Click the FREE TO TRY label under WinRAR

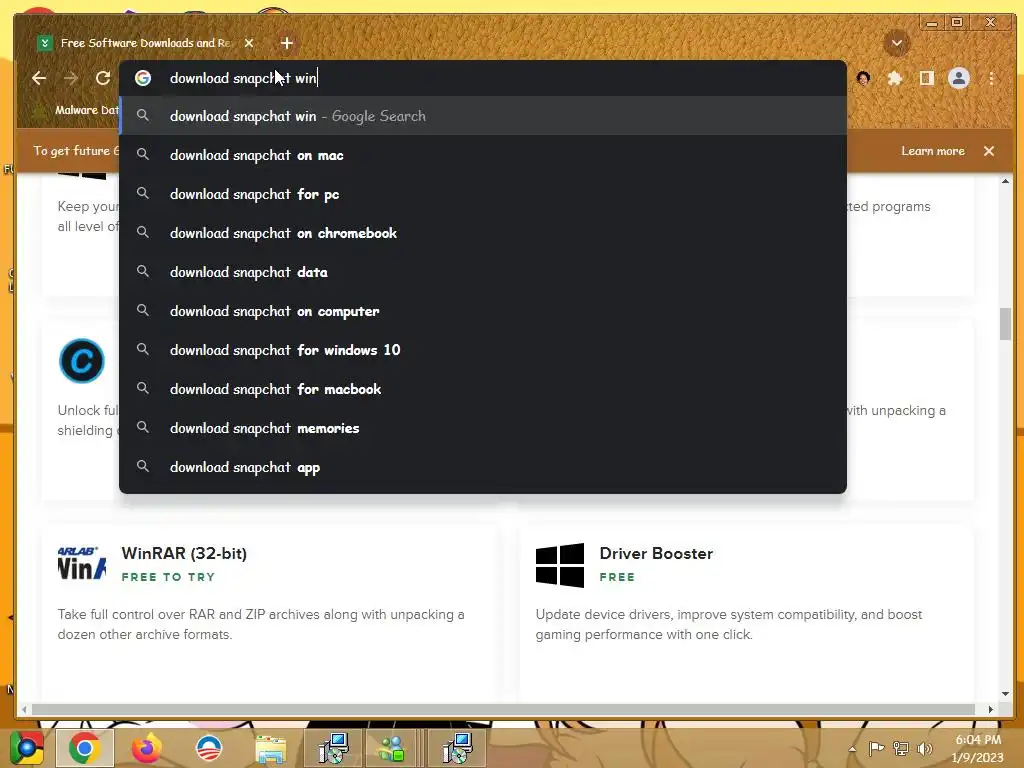tap(168, 577)
